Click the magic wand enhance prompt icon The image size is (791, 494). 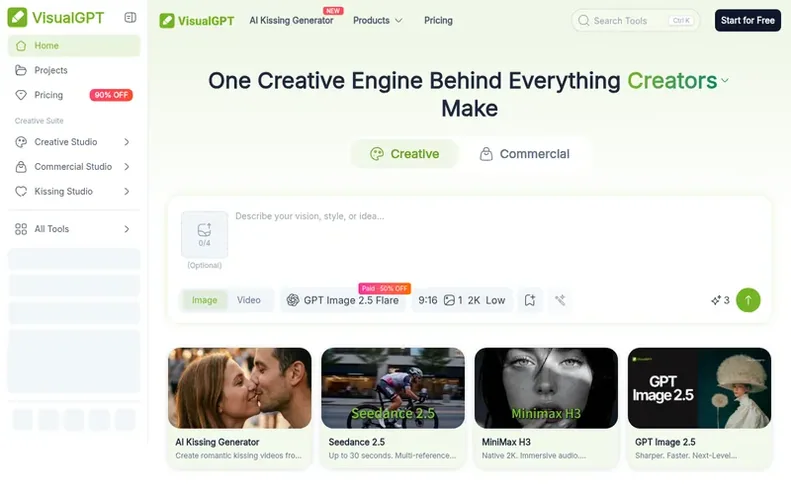(x=560, y=300)
